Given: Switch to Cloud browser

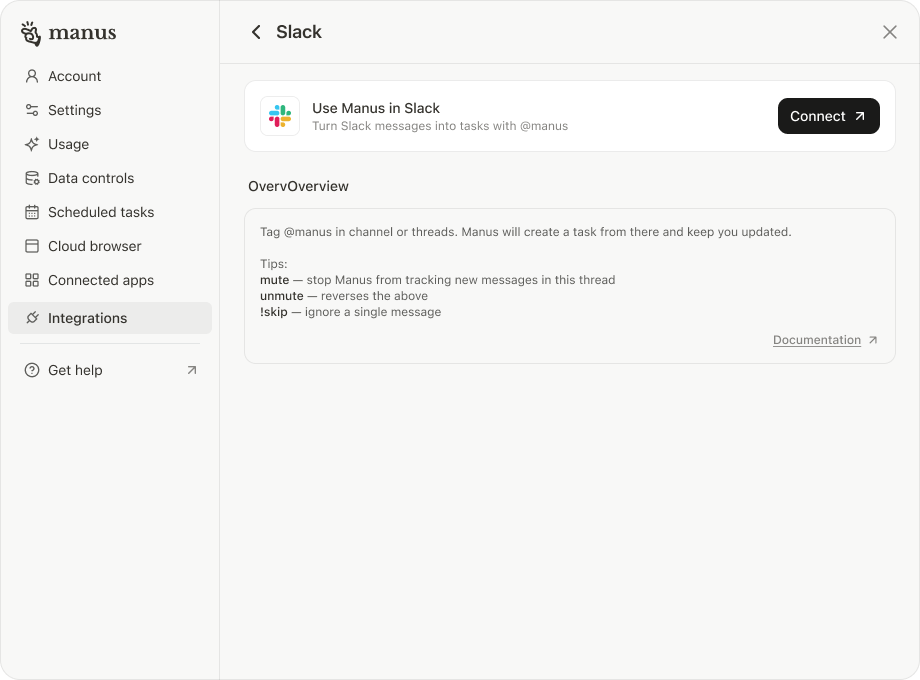Looking at the screenshot, I should (110, 246).
